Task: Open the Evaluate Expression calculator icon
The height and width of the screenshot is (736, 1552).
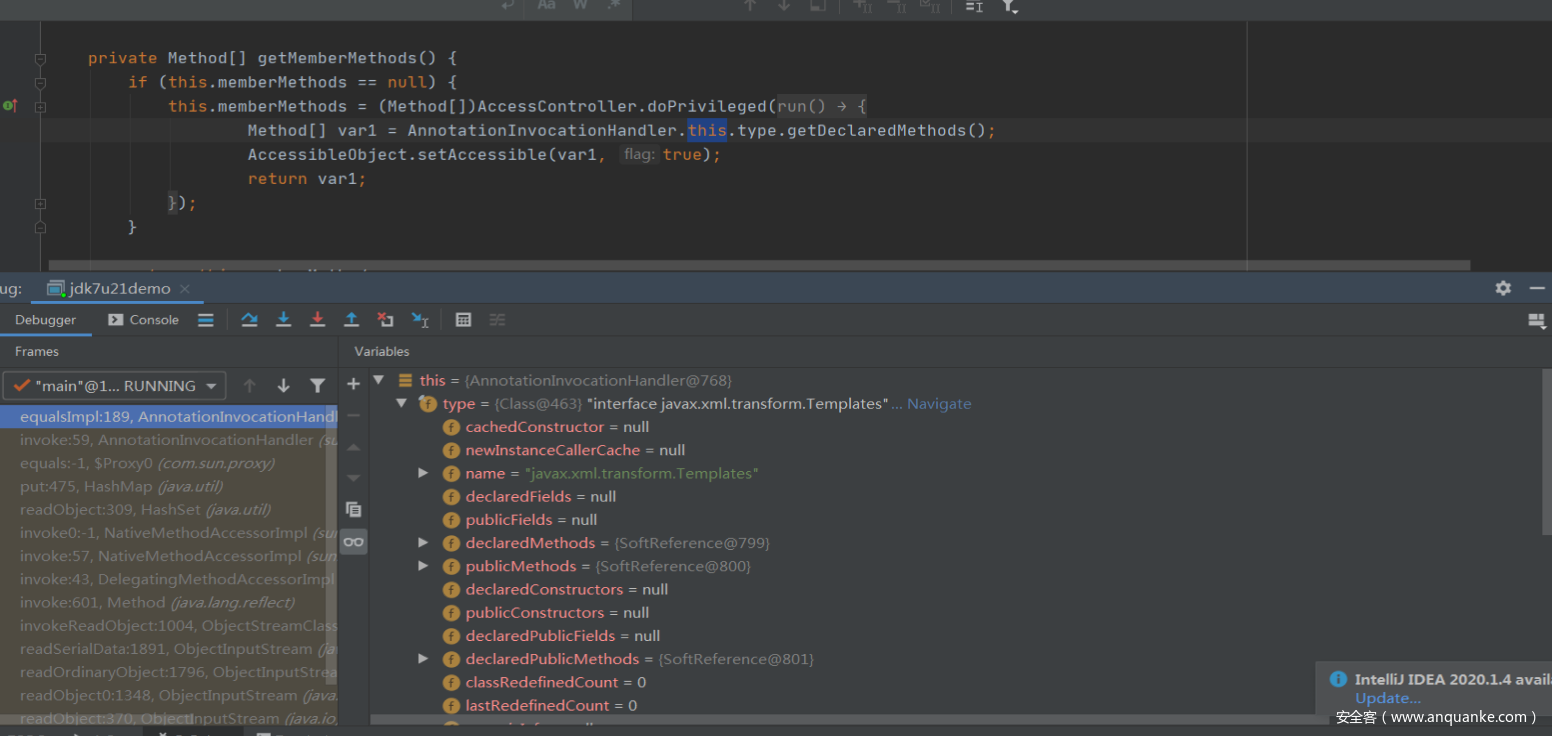Action: click(x=463, y=320)
